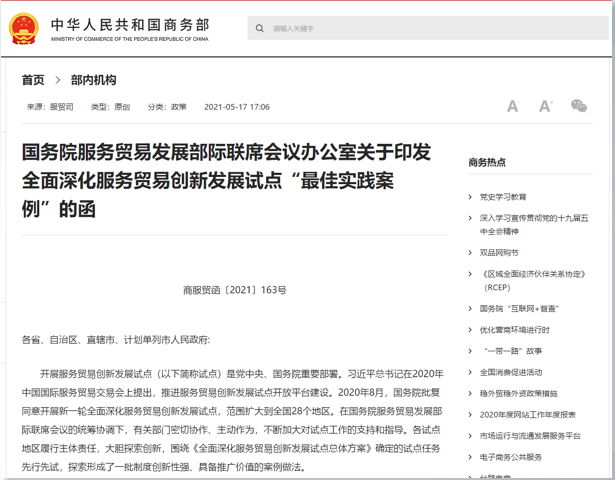Open 市场运行与流通发展服务平台 link
615x480 pixels.
[530, 436]
